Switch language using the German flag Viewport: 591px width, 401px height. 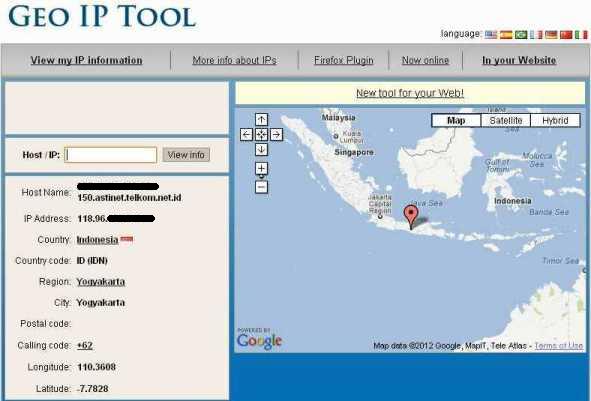tap(551, 35)
